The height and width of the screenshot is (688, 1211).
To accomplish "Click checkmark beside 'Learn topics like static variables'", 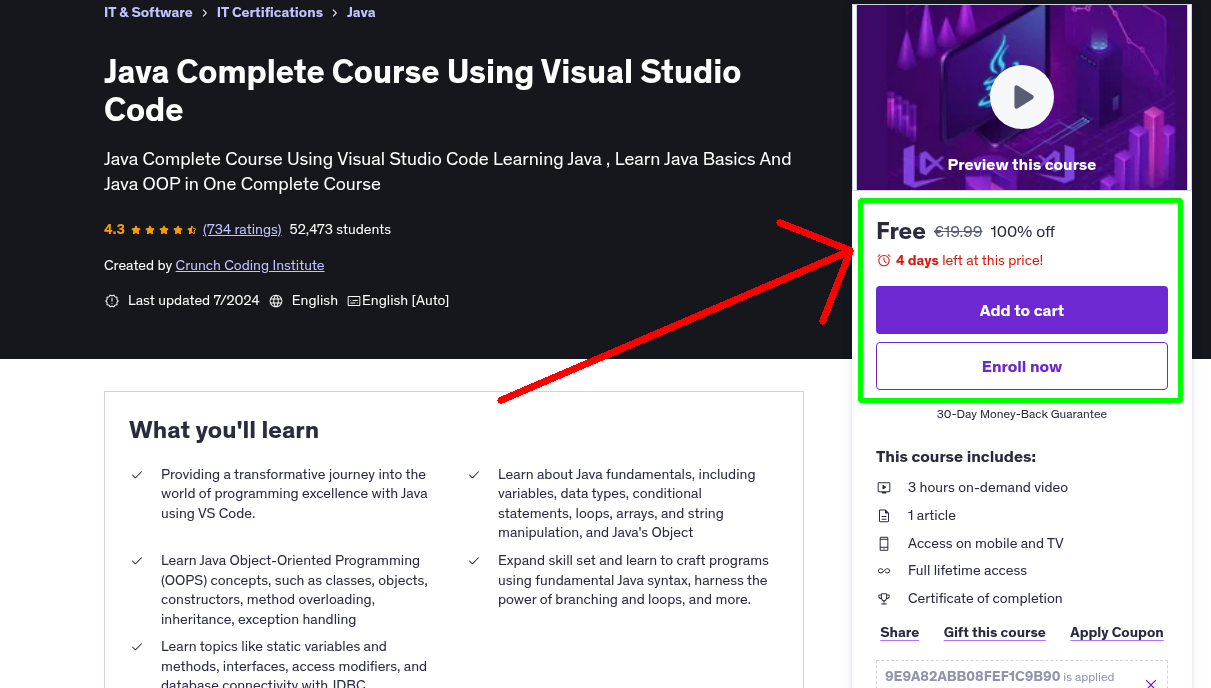I will point(137,647).
